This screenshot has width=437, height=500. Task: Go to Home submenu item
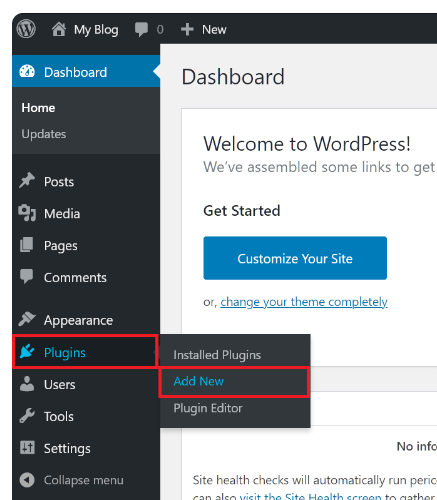(x=38, y=108)
